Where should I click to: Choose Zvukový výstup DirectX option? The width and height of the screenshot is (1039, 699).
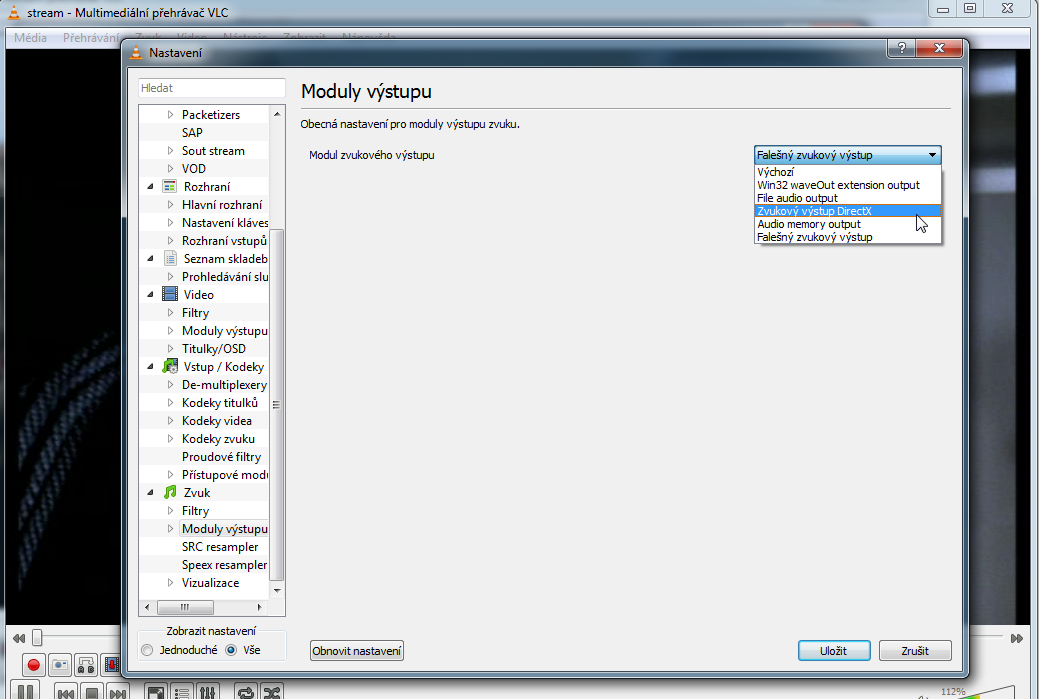pyautogui.click(x=848, y=211)
